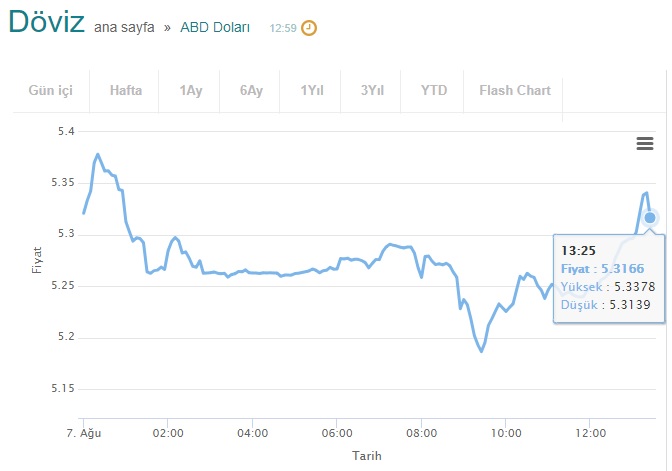Open the 3Yıl chart view
Screen dimensions: 672x471
371,90
